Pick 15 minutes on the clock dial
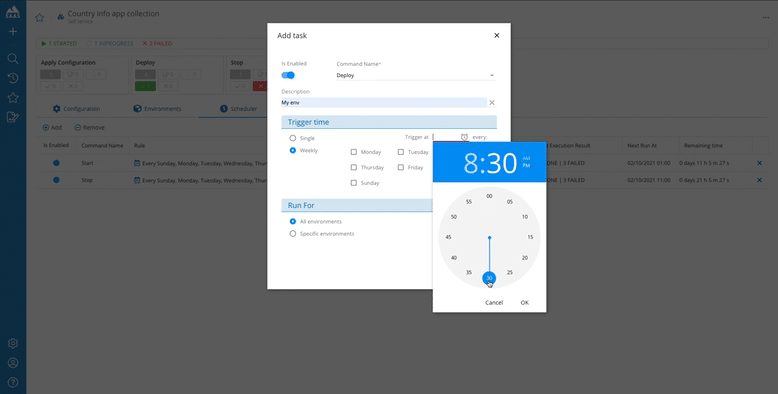 pos(530,237)
